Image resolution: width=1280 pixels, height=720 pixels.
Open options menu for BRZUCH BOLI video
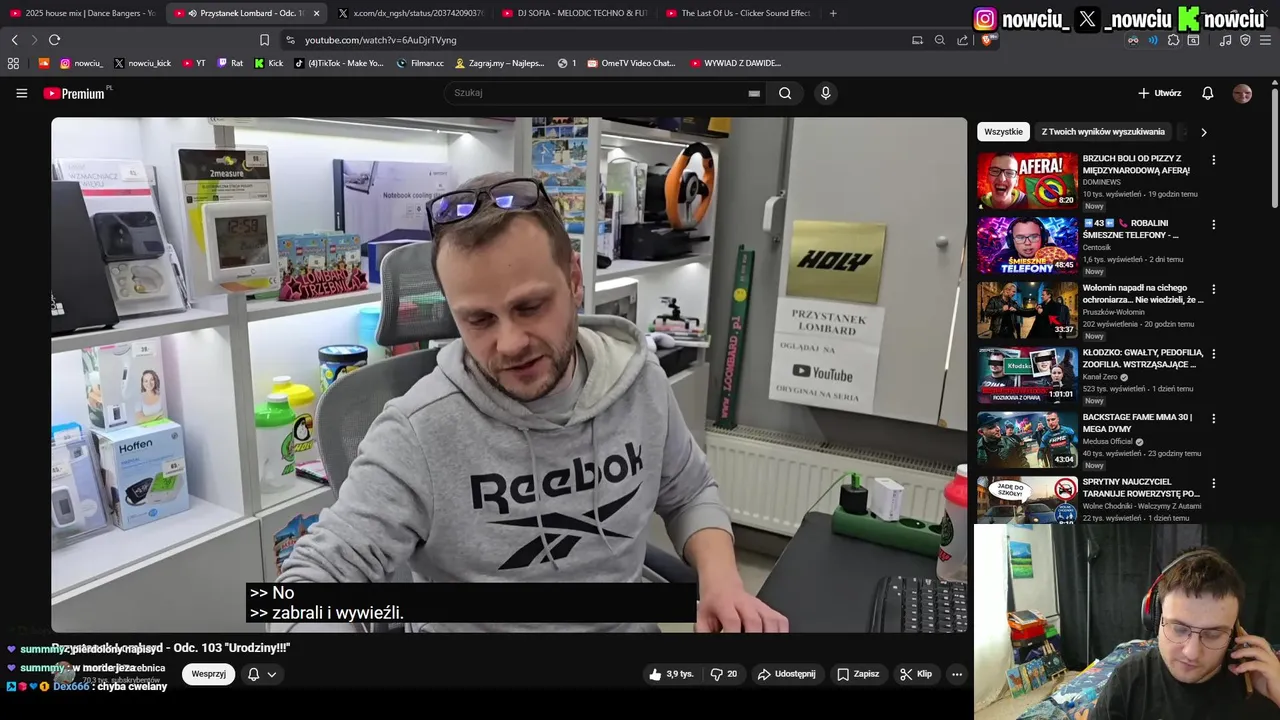1213,160
